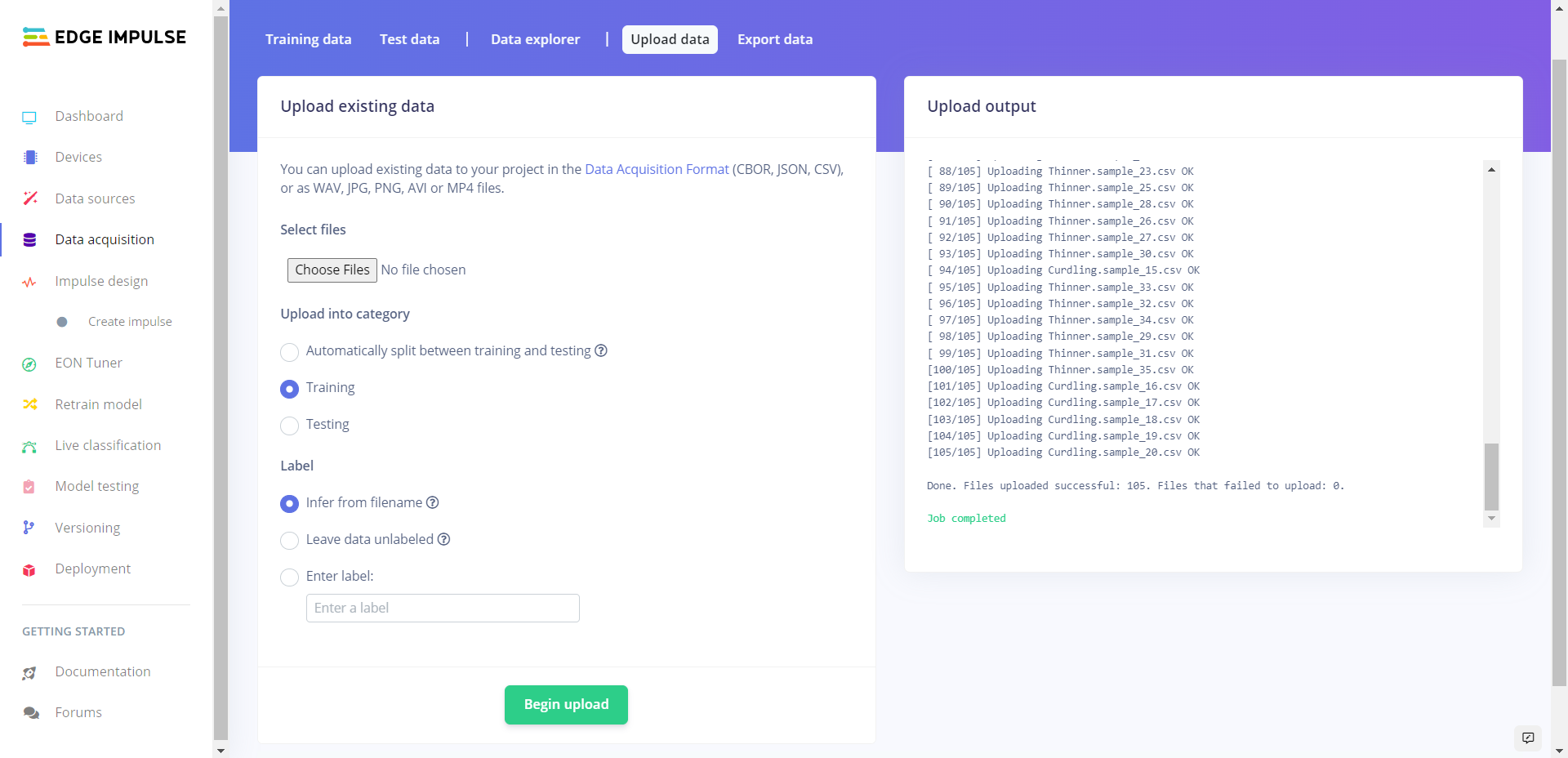This screenshot has width=1568, height=758.
Task: Open the Deployment page link
Action: tap(92, 568)
